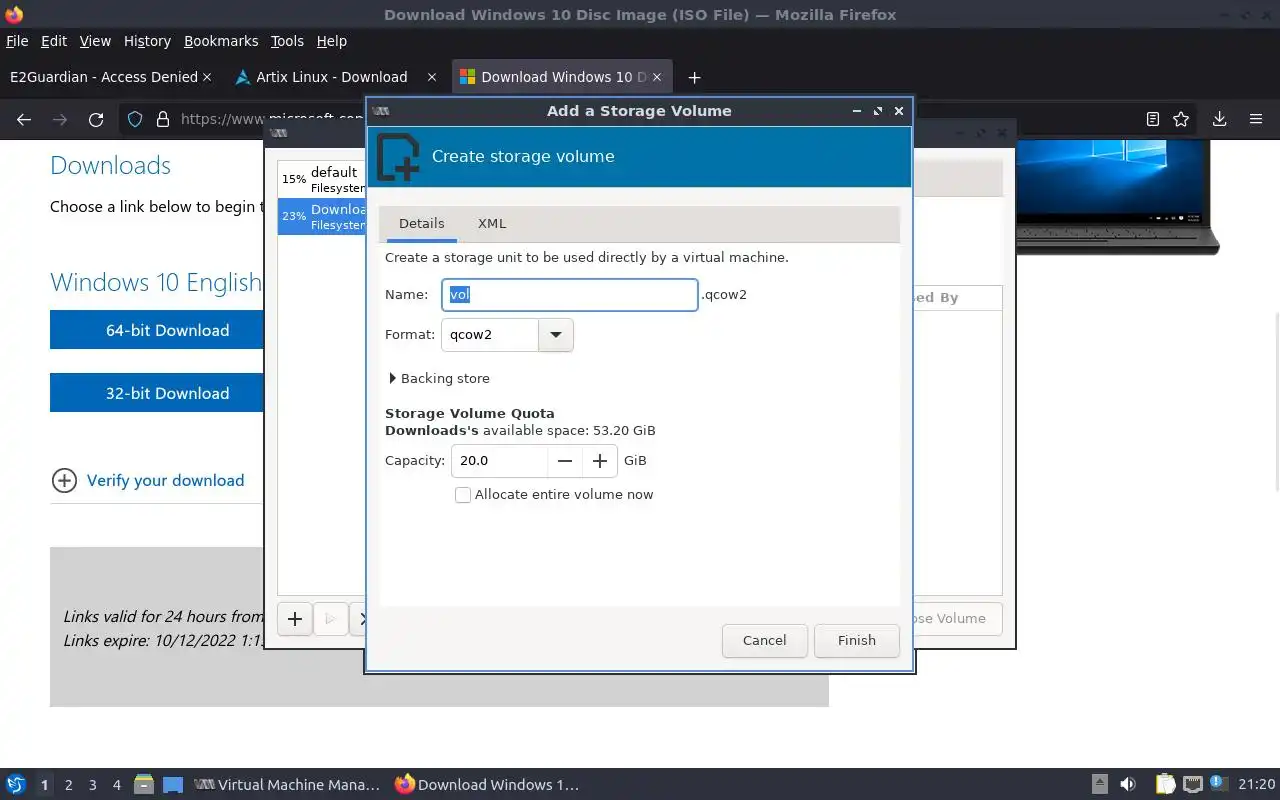Toggle Firefox reader view icon

(x=1152, y=119)
